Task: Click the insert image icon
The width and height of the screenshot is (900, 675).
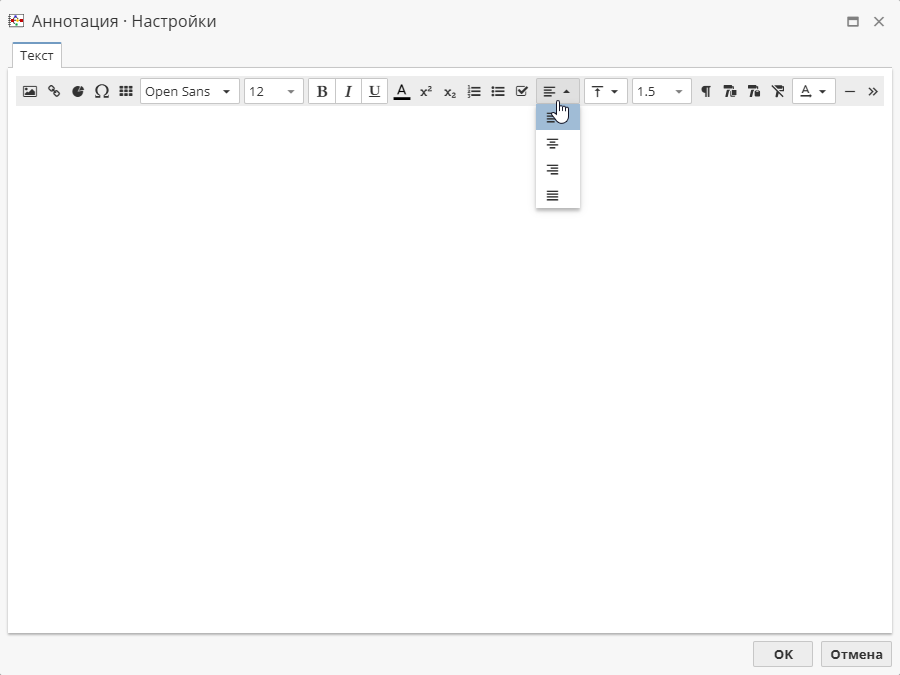Action: pyautogui.click(x=30, y=91)
